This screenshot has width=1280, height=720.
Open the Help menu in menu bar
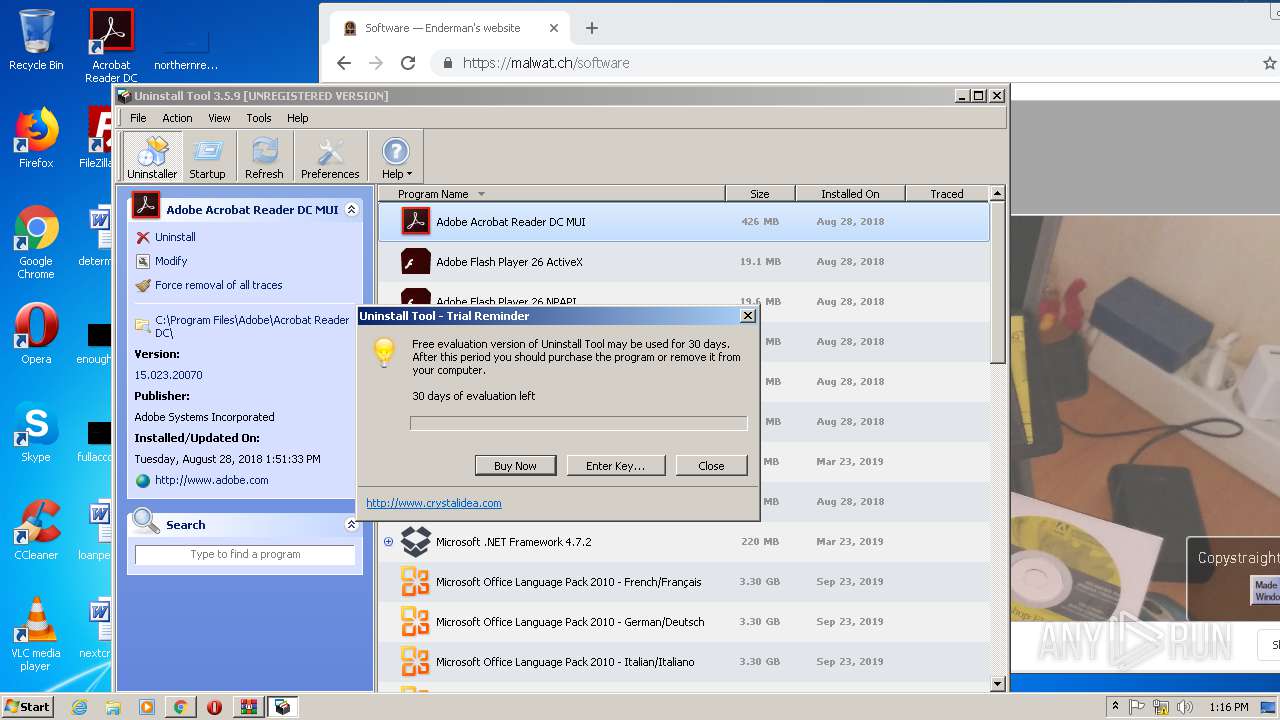tap(298, 118)
